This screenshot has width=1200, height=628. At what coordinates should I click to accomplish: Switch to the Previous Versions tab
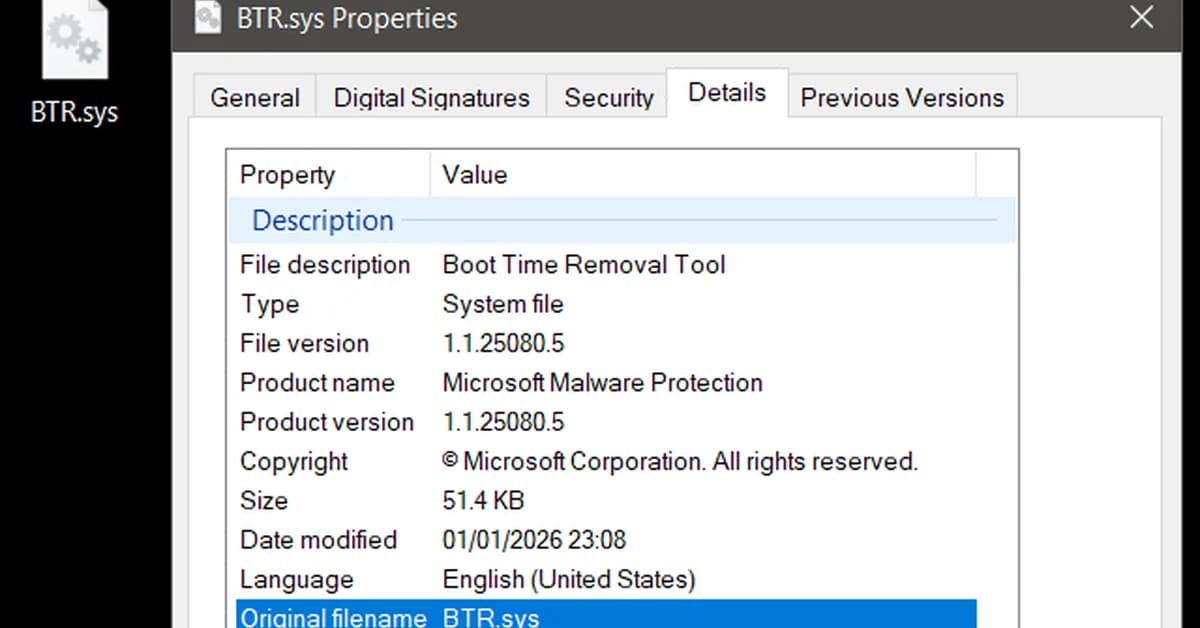click(902, 97)
